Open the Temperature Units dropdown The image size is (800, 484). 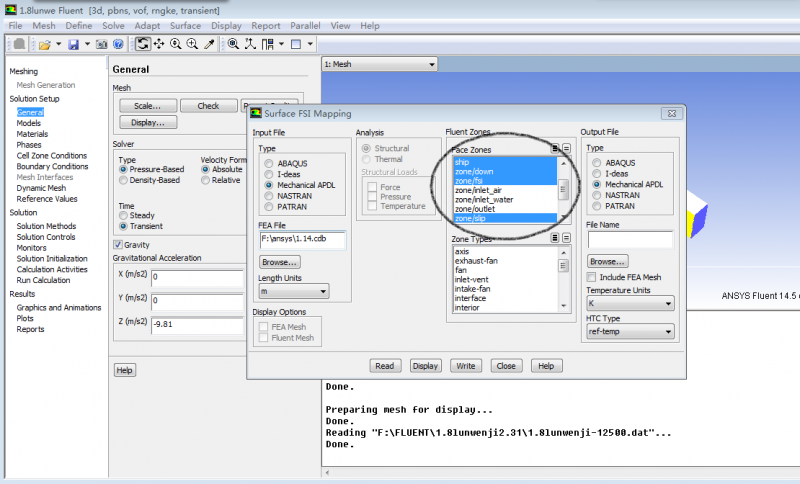coord(630,303)
